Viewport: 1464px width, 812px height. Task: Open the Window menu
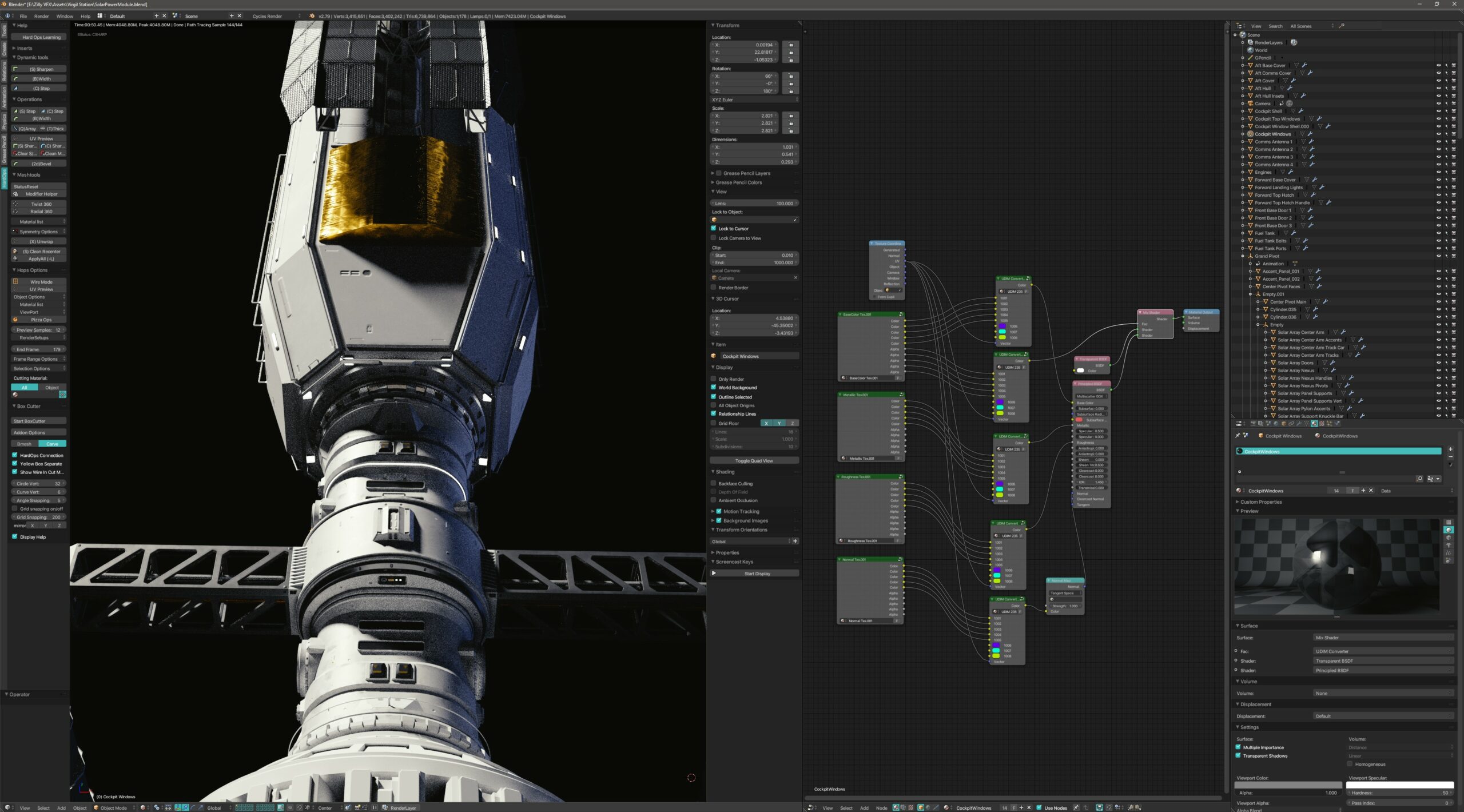(65, 16)
